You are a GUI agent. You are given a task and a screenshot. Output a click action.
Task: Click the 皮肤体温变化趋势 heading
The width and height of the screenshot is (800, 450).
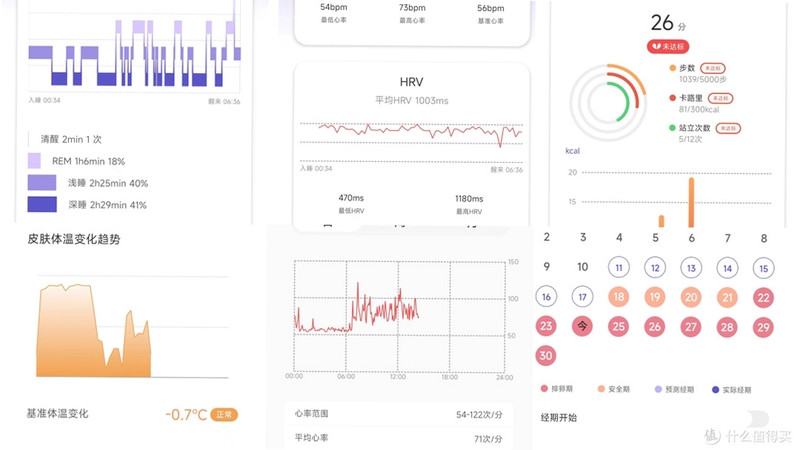tap(73, 239)
